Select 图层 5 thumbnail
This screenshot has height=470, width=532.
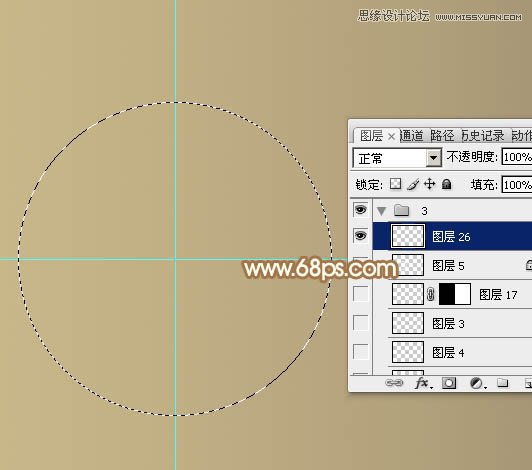408,265
